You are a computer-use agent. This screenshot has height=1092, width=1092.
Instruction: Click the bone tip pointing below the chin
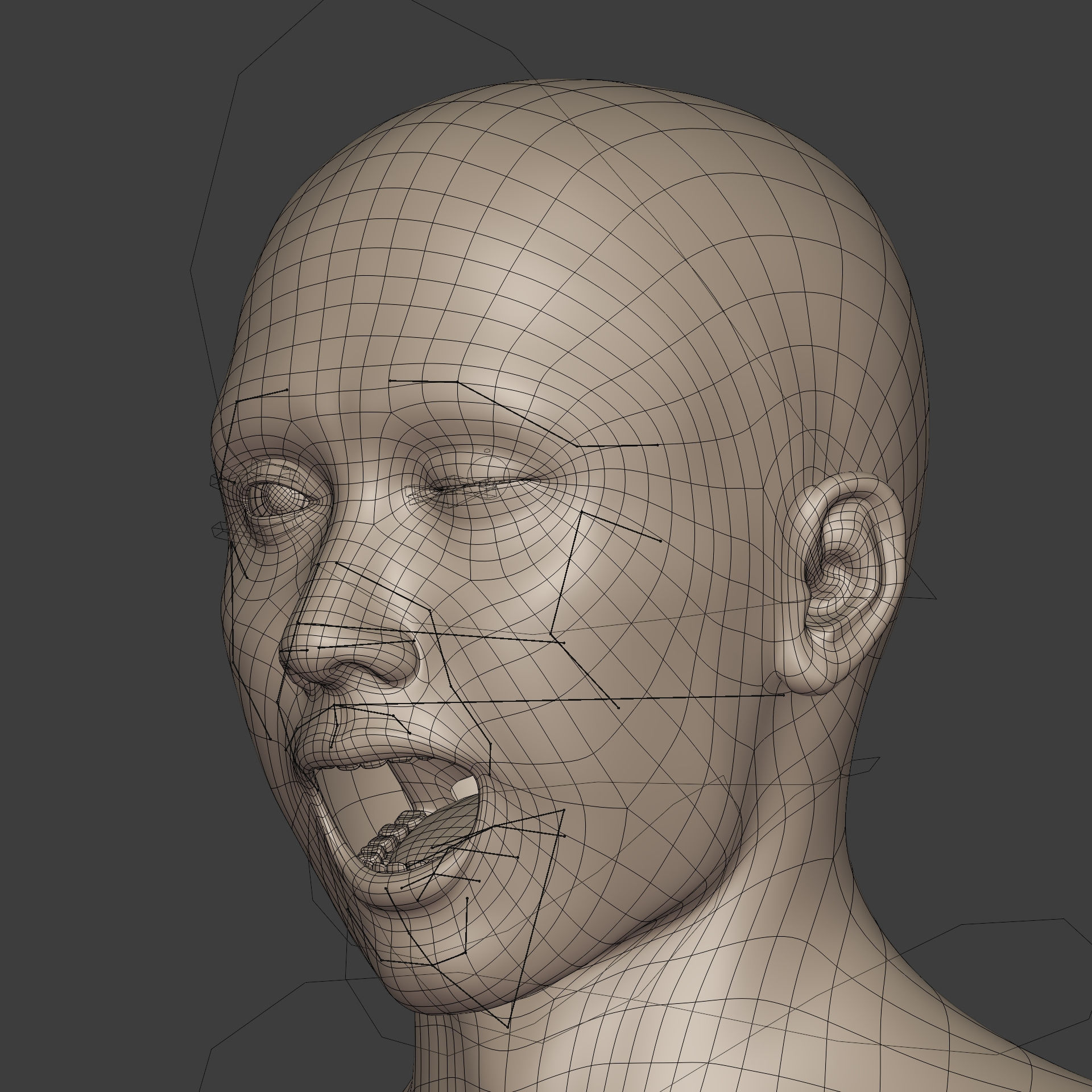(507, 1027)
